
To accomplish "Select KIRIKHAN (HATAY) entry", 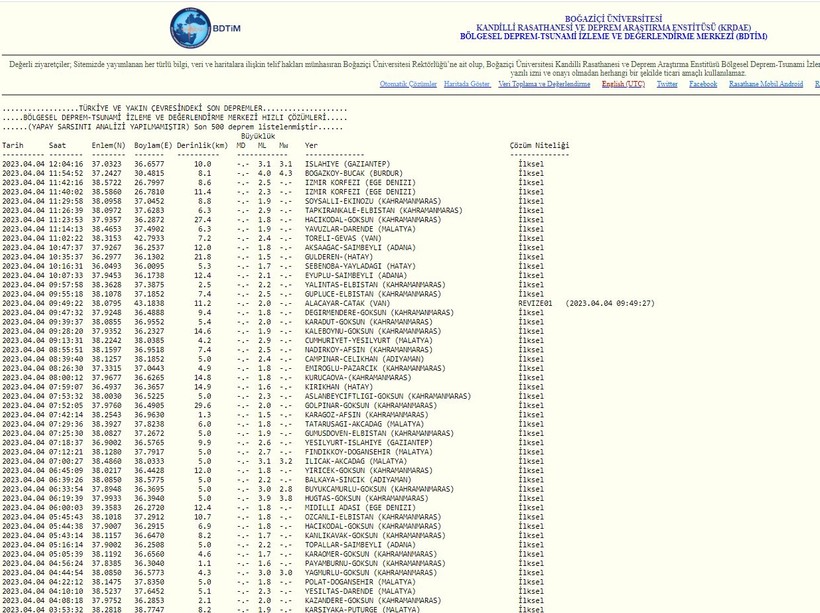I will click(338, 387).
